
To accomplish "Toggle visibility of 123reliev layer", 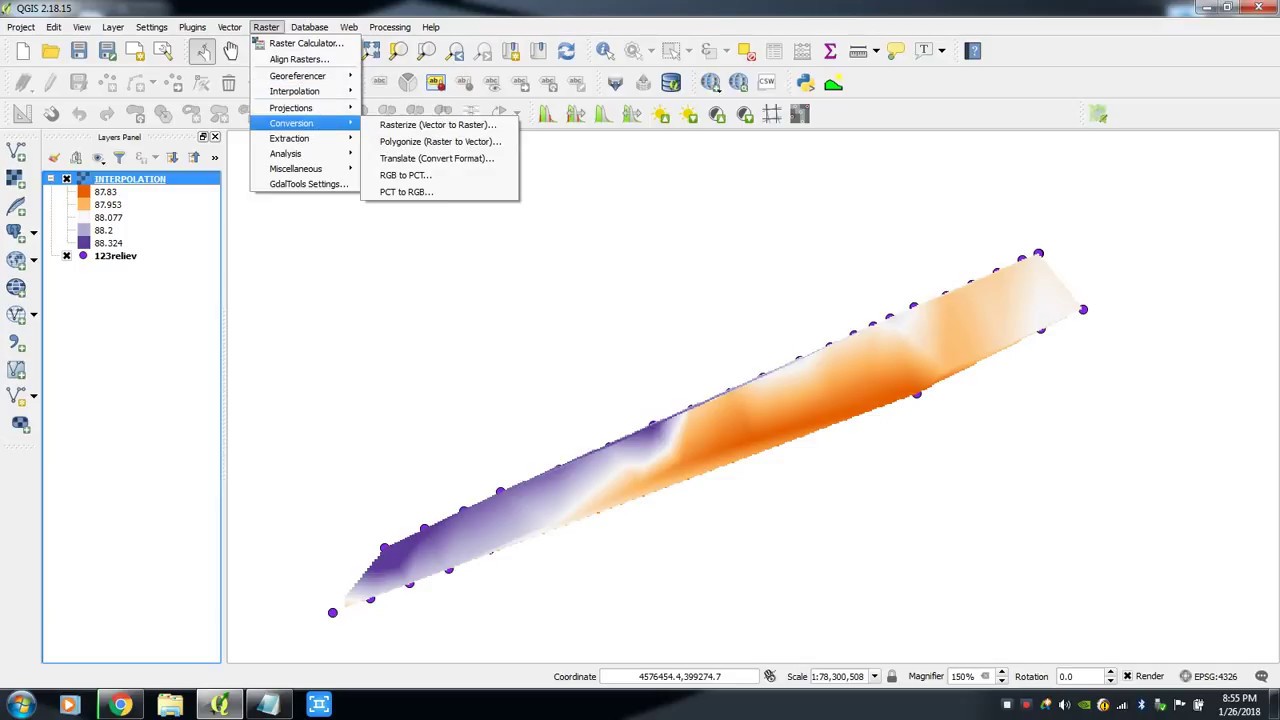I will point(66,256).
